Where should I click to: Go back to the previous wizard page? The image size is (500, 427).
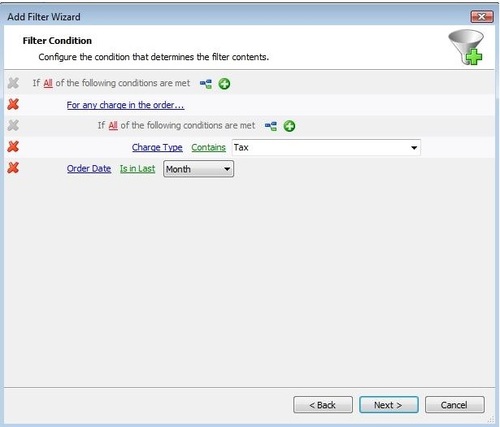[323, 405]
